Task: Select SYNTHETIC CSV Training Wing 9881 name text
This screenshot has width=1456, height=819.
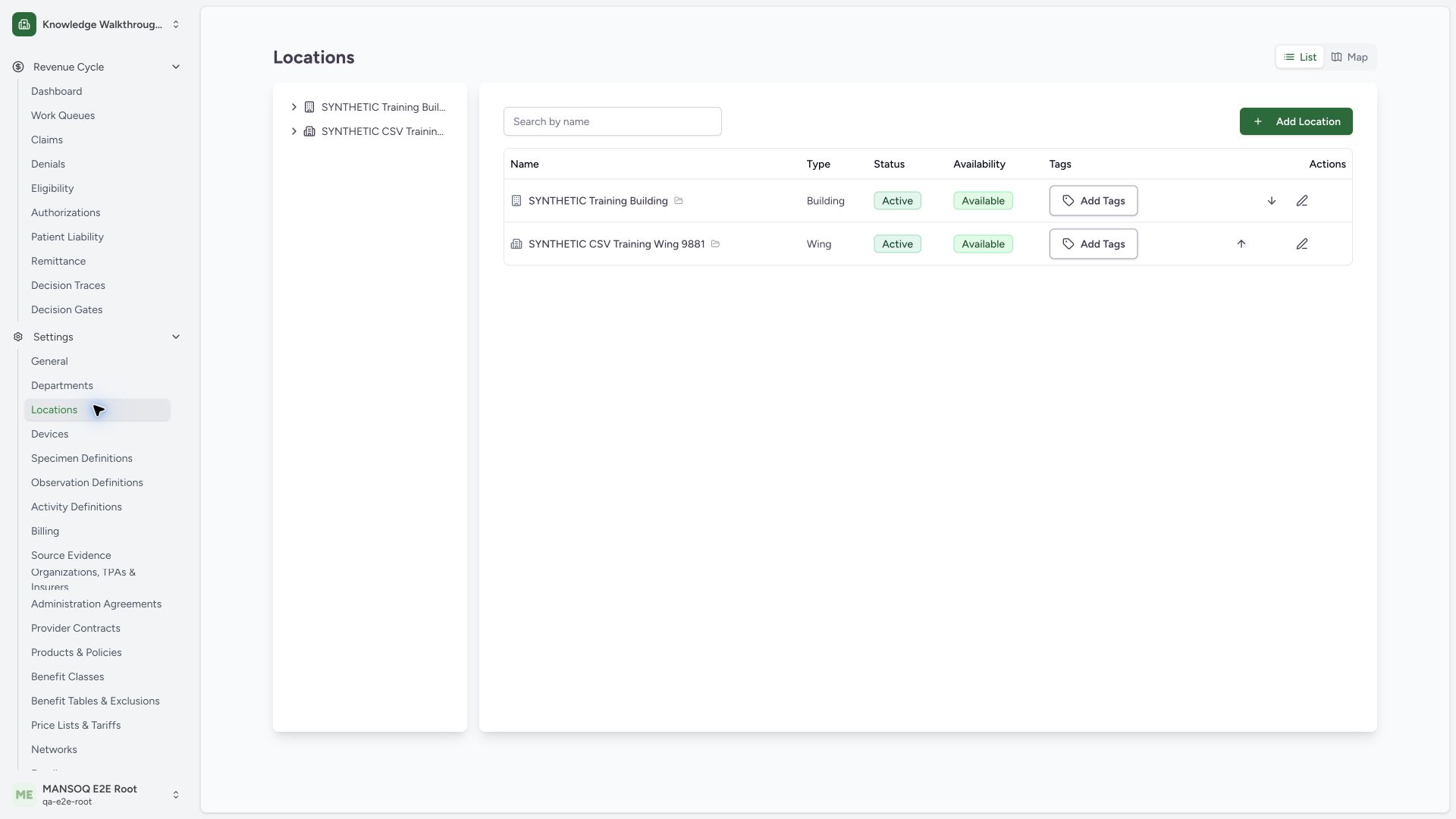Action: 617,244
